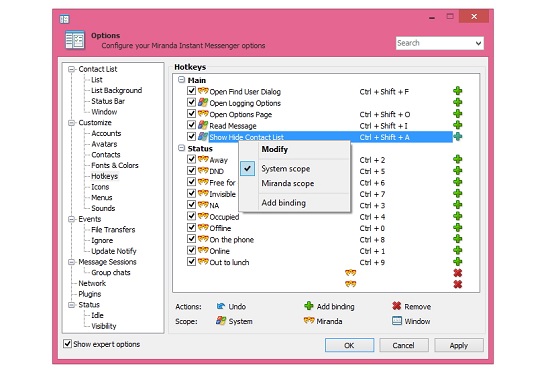The height and width of the screenshot is (385, 550).
Task: Add binding on Read Message row
Action: point(457,125)
